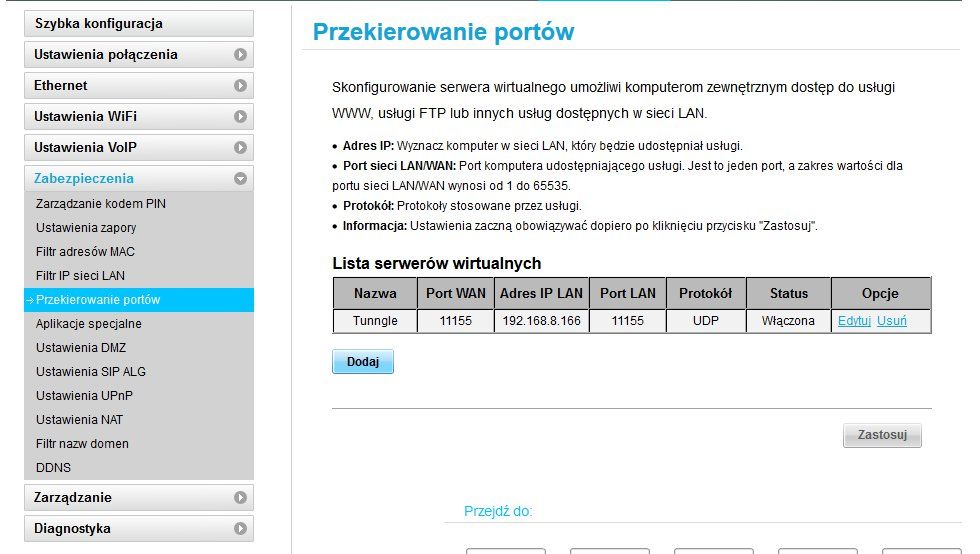
Task: Open Filtr nazw domen page
Action: click(x=82, y=444)
